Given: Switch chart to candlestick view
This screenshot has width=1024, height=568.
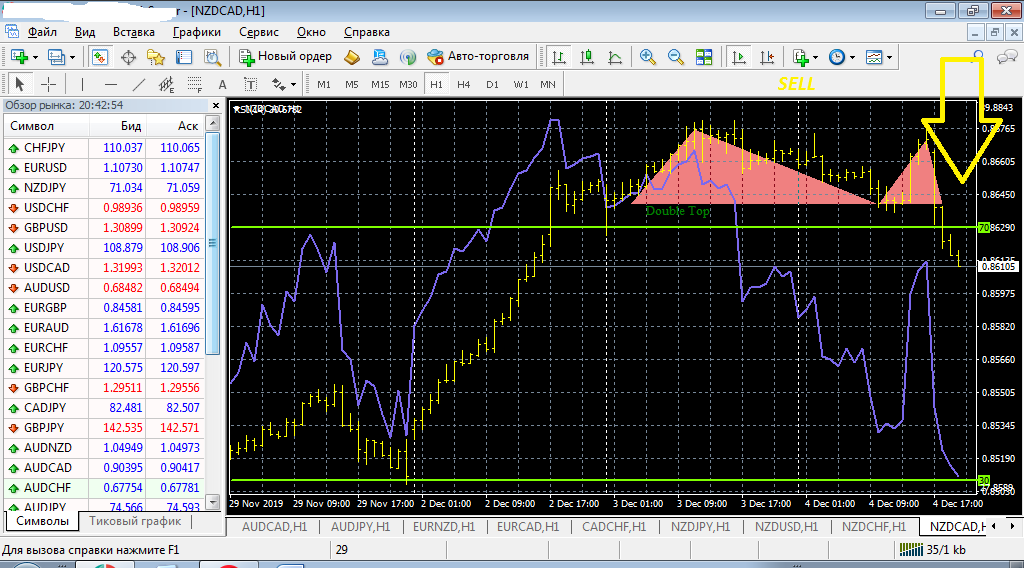Looking at the screenshot, I should point(587,57).
